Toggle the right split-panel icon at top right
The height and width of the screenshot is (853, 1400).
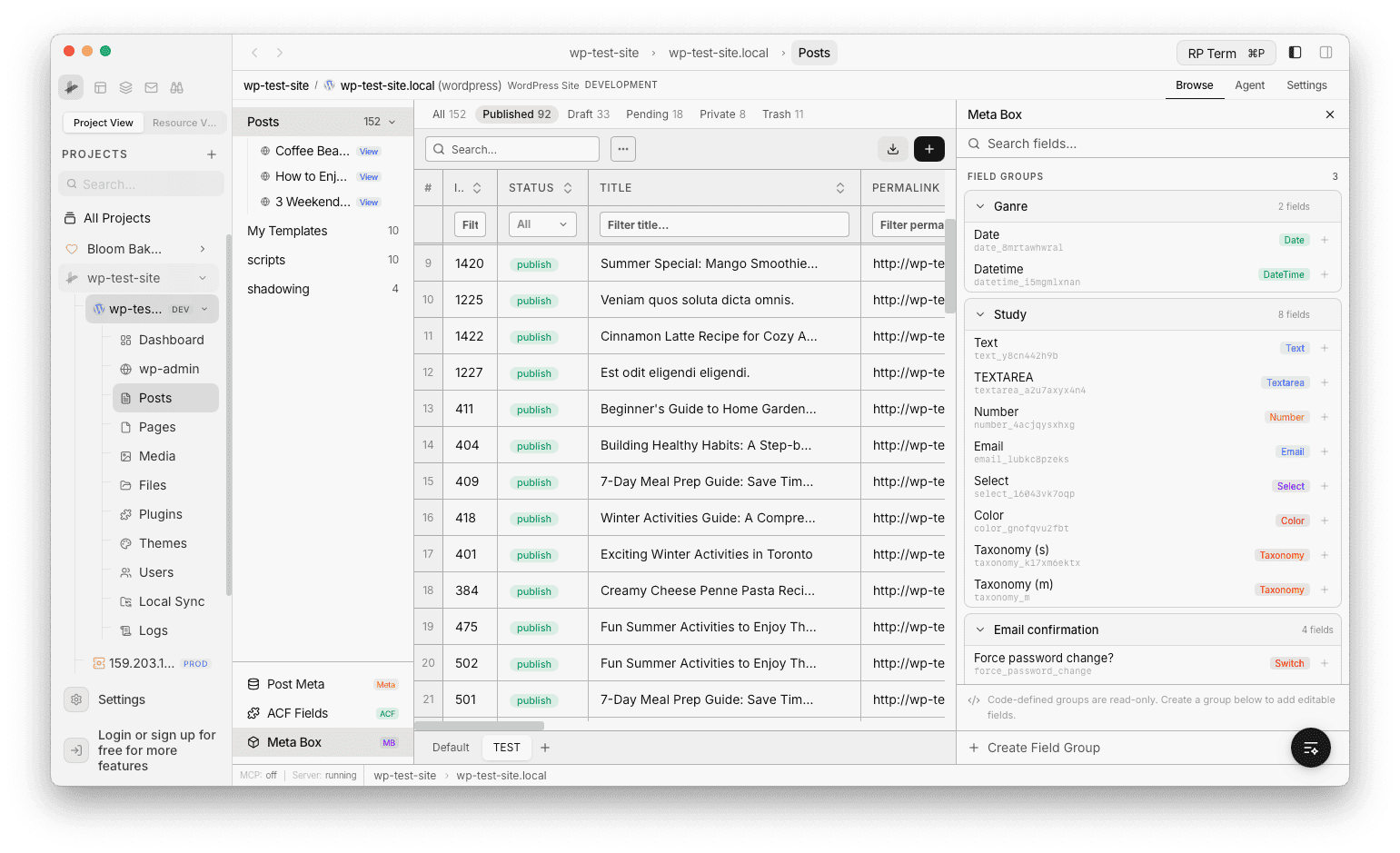point(1326,52)
